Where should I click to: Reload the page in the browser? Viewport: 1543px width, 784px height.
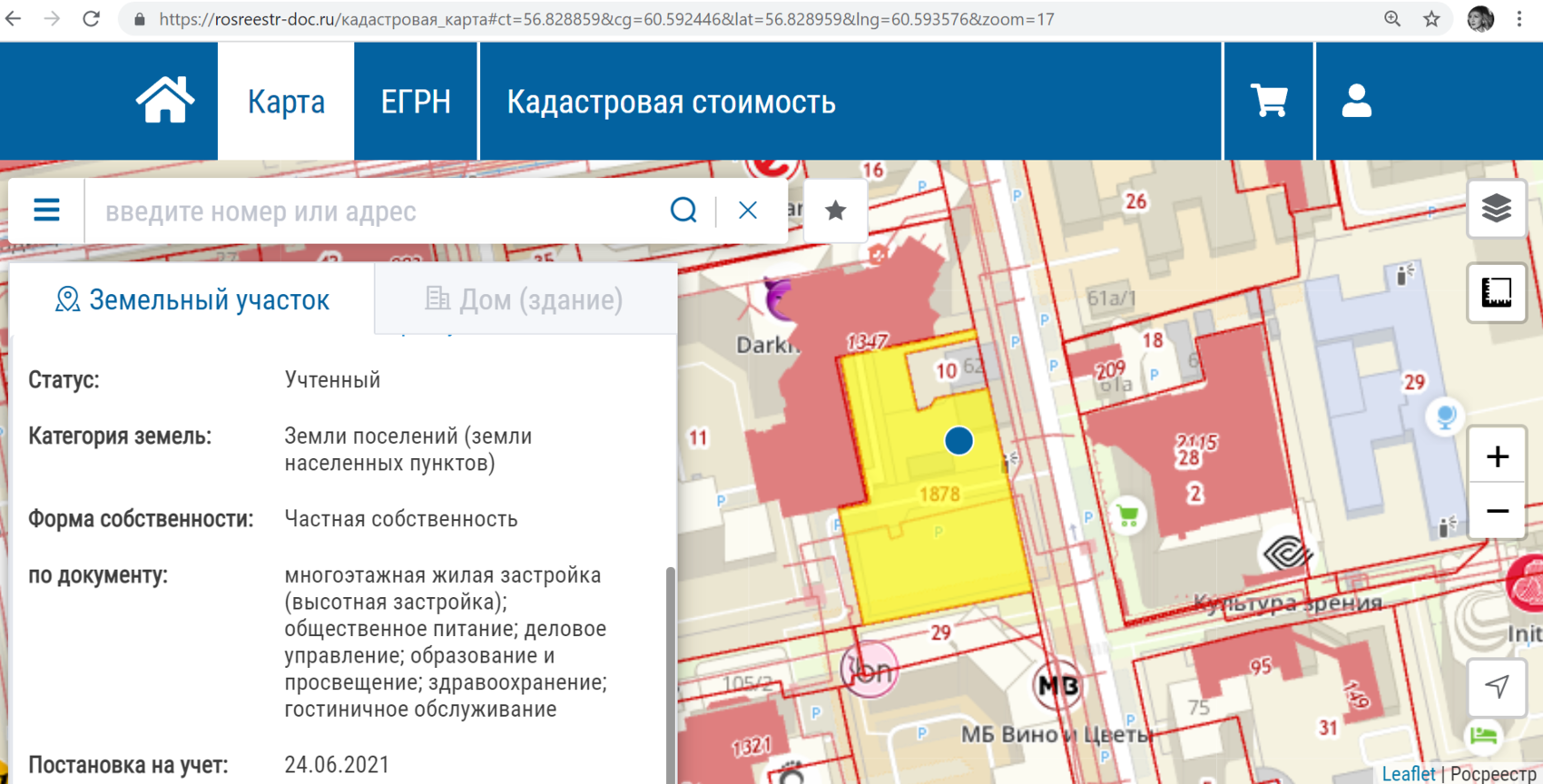pyautogui.click(x=91, y=19)
